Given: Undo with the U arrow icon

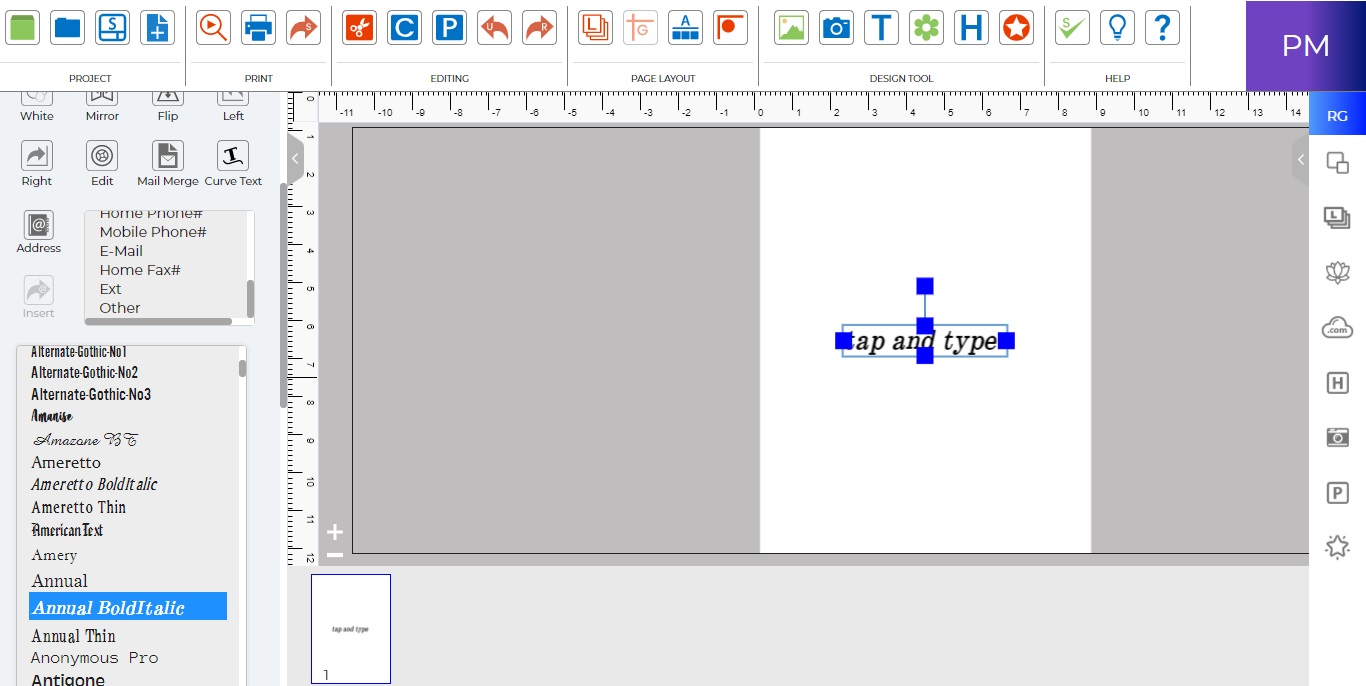Looking at the screenshot, I should (494, 27).
